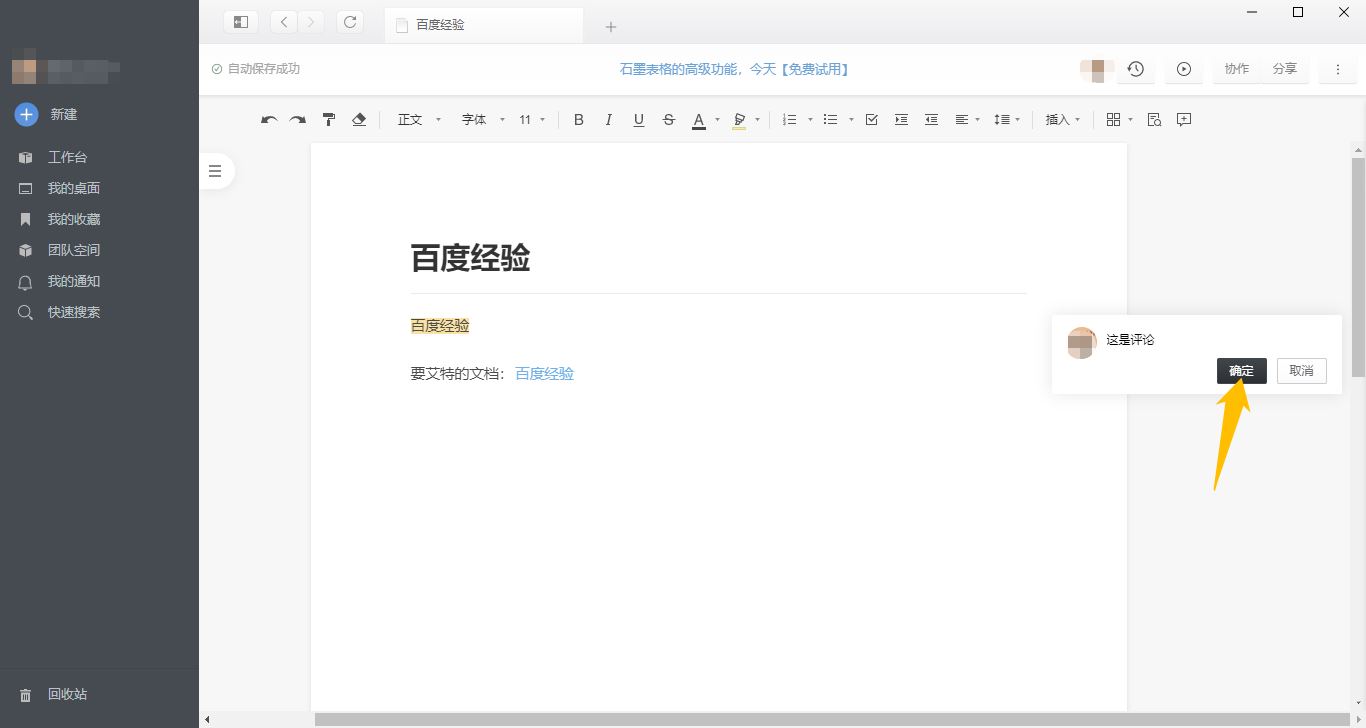Click the 分享 share button

(1285, 69)
